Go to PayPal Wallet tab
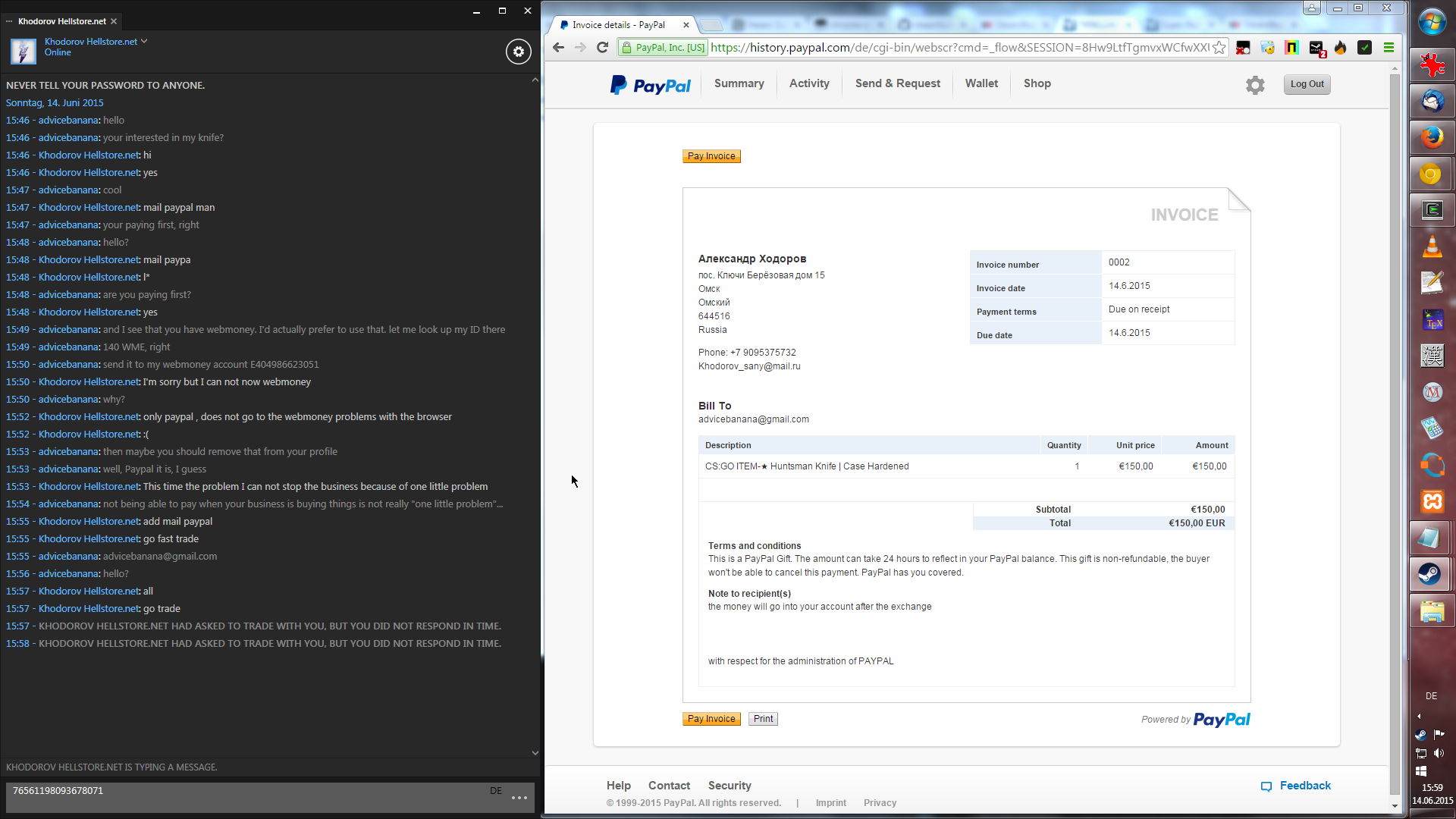 click(981, 83)
